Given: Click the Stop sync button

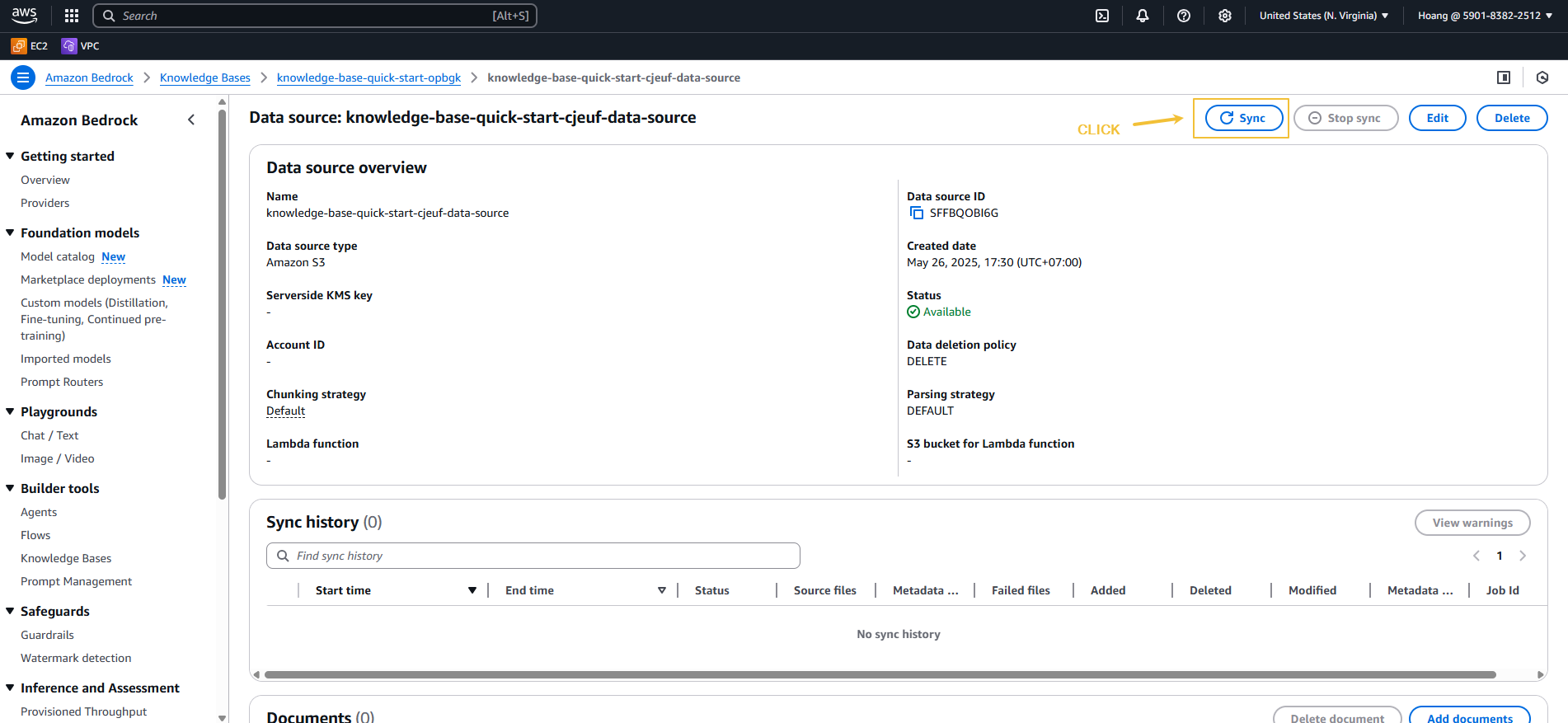Looking at the screenshot, I should click(1345, 118).
